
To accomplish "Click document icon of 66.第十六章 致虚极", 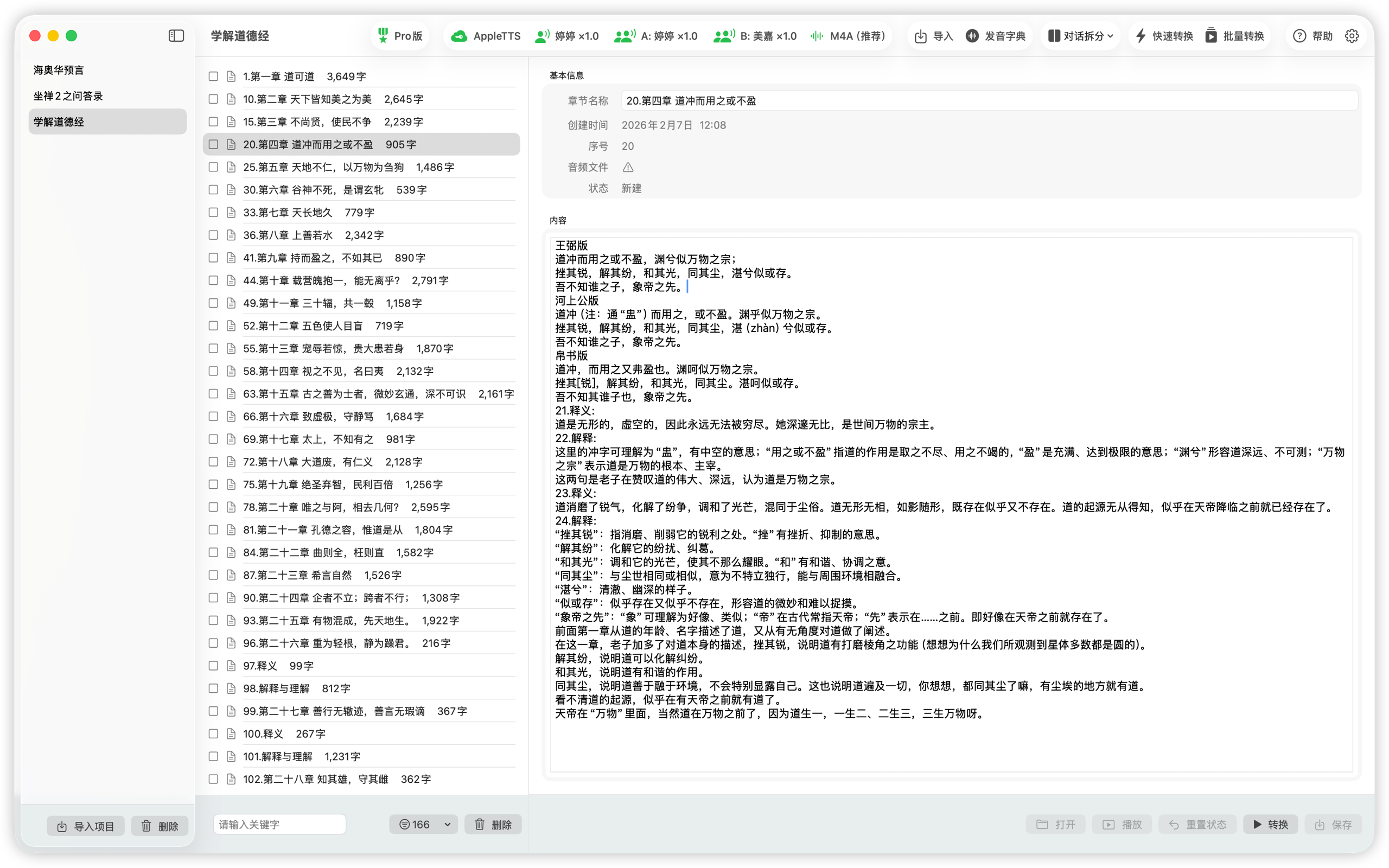I will pyautogui.click(x=231, y=416).
